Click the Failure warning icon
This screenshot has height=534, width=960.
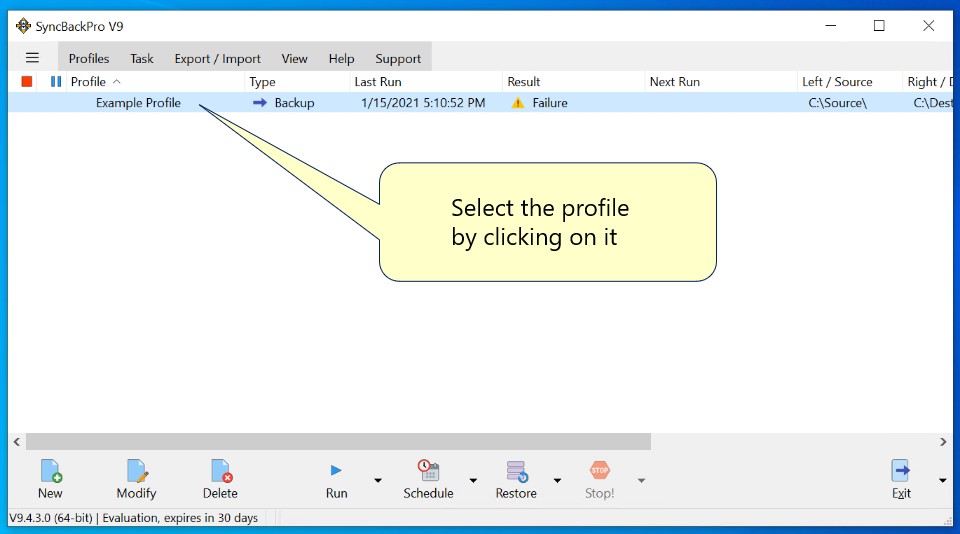pos(518,103)
